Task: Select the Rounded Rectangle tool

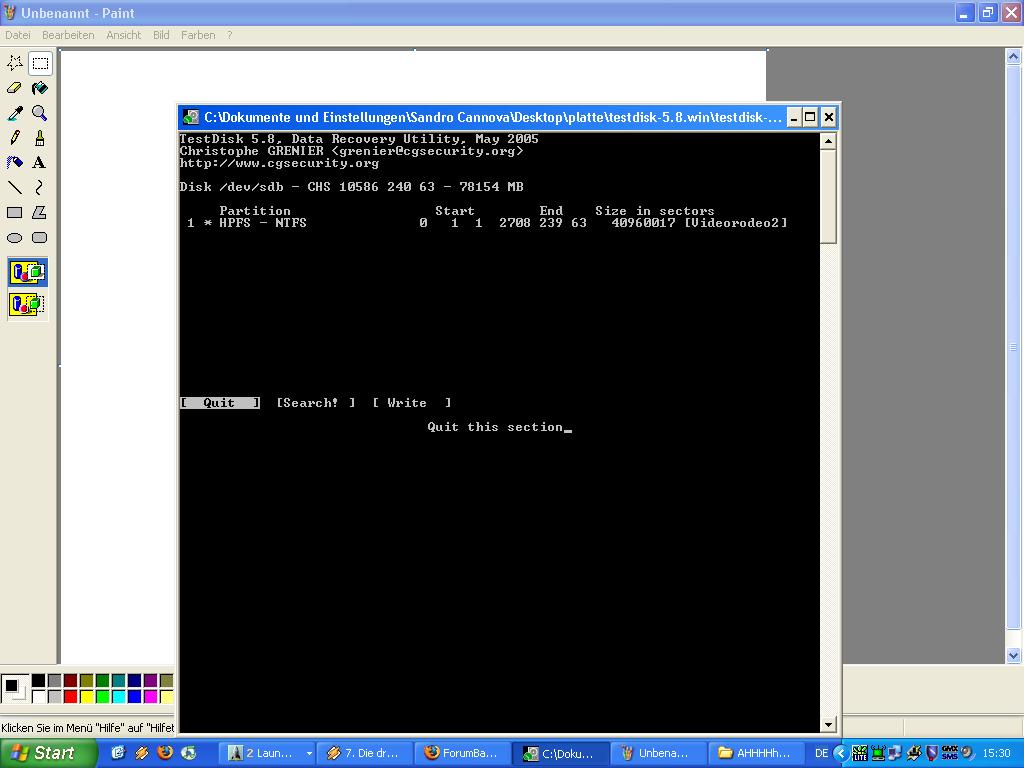Action: [x=40, y=238]
